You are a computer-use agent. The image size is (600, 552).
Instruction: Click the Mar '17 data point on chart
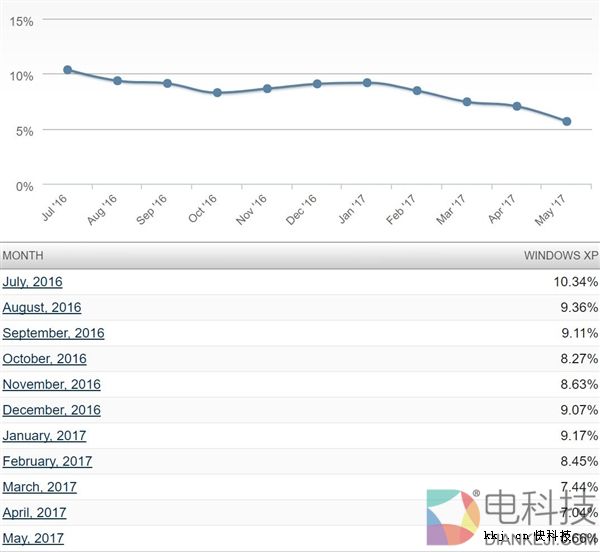tap(467, 102)
